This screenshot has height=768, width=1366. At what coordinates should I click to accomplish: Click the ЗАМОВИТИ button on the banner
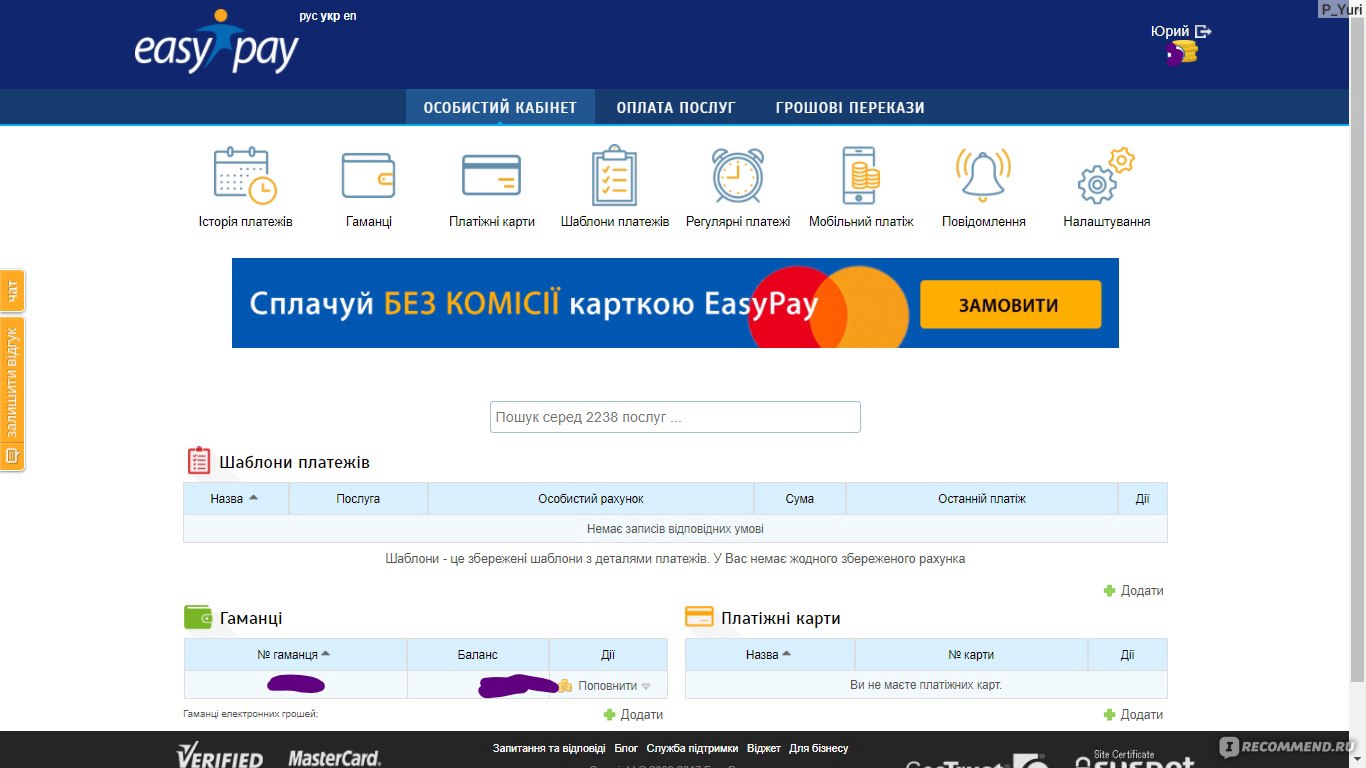point(1010,305)
